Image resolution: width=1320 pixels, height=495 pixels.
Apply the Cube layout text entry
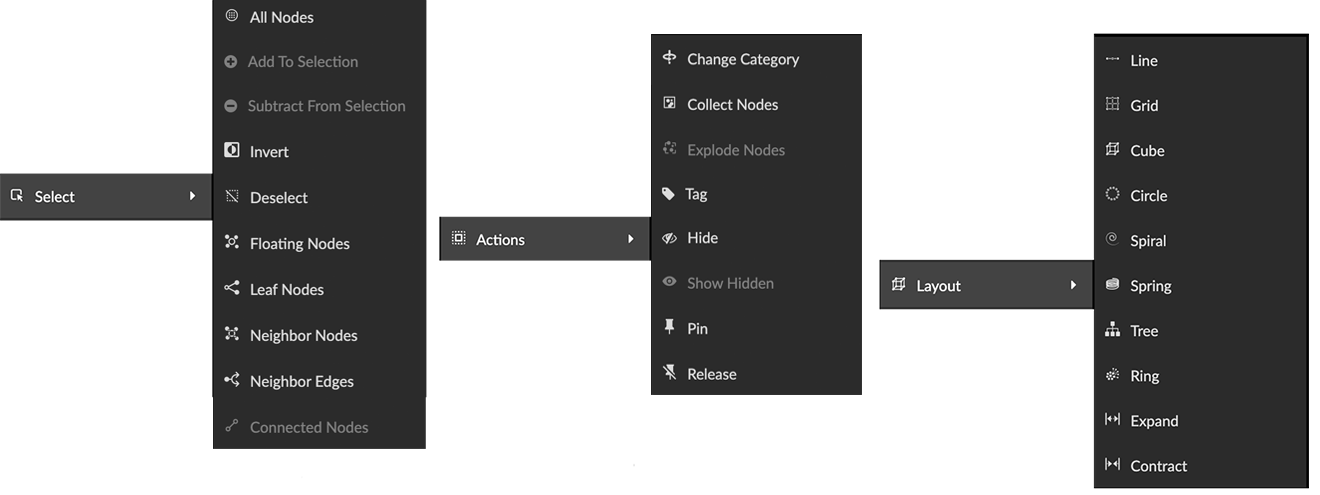[1148, 150]
